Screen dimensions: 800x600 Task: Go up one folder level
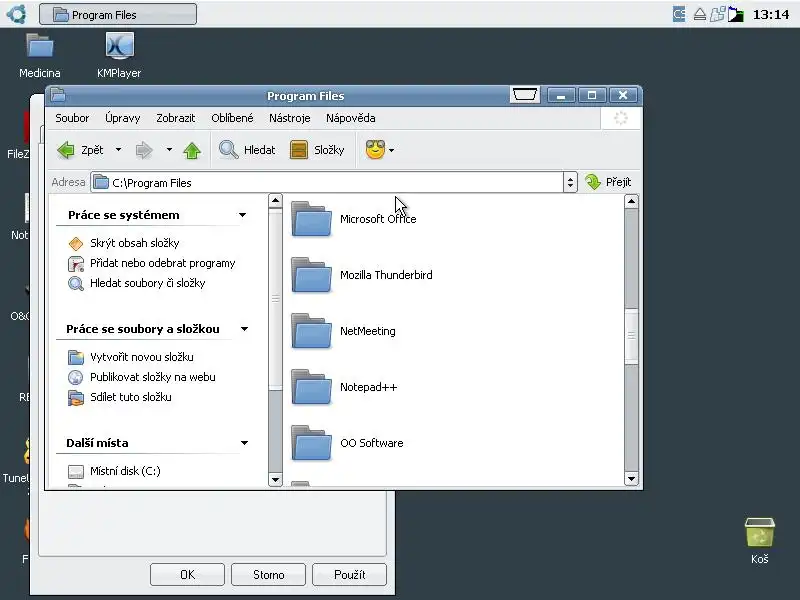[192, 151]
